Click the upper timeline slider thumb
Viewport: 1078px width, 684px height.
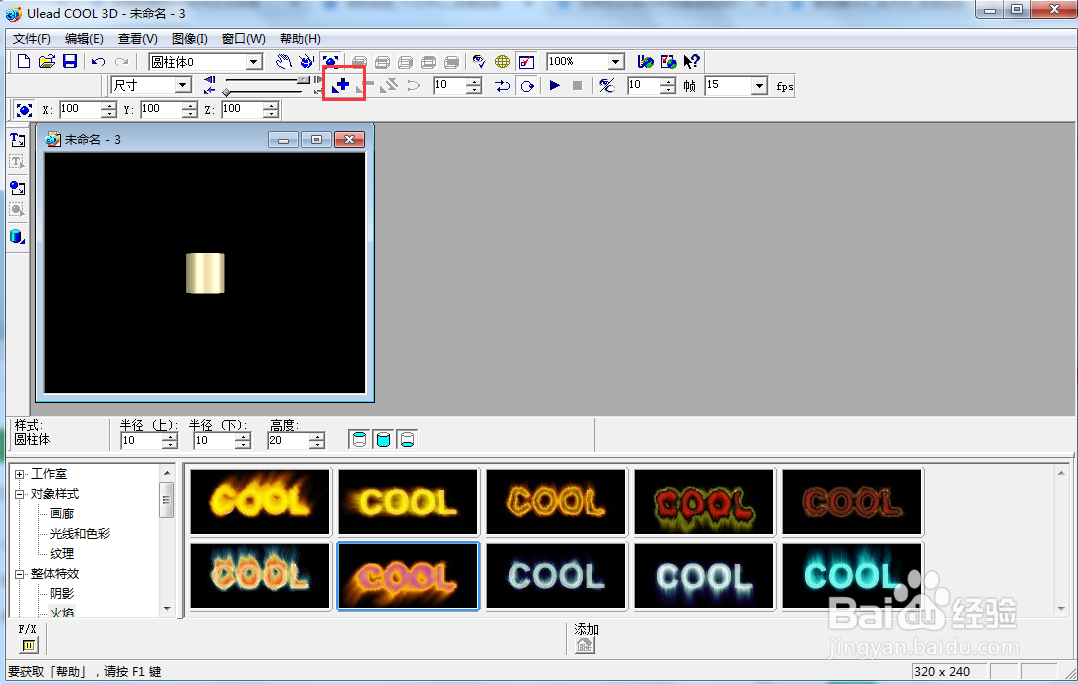click(303, 80)
